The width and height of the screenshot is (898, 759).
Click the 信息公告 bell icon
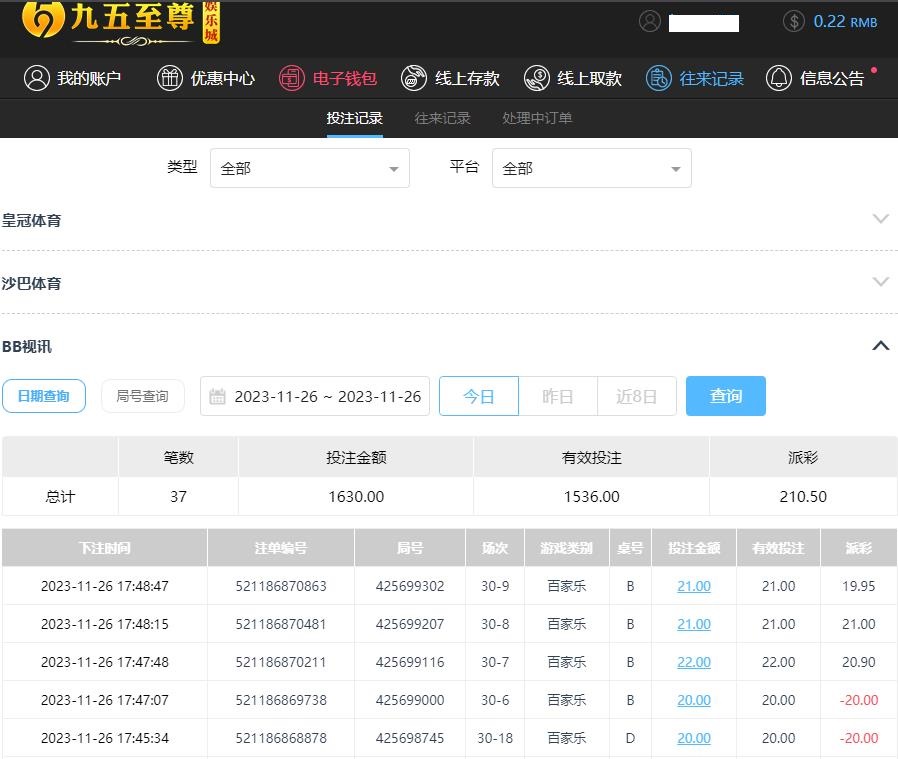(x=779, y=78)
